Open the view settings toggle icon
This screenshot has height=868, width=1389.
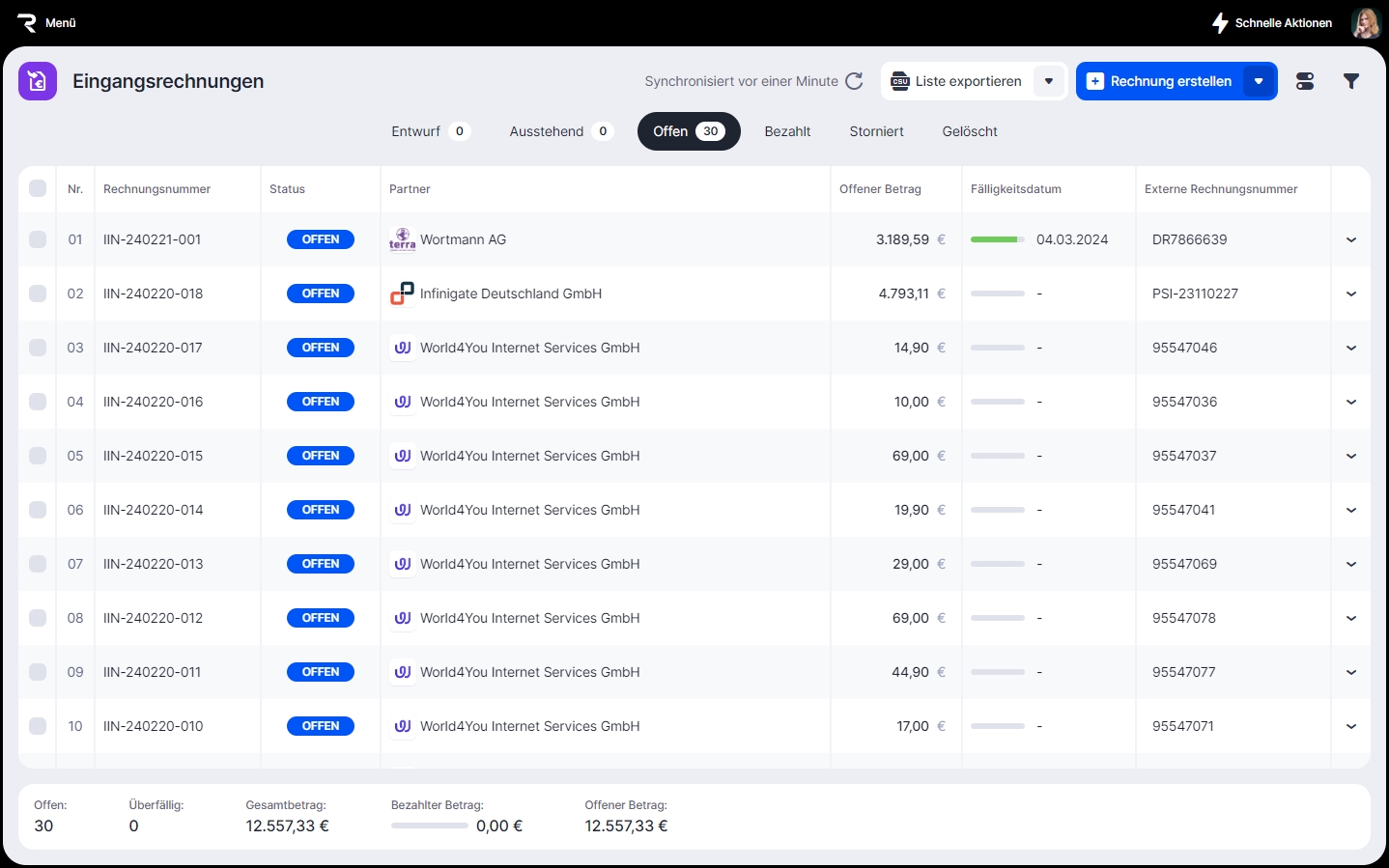point(1305,81)
